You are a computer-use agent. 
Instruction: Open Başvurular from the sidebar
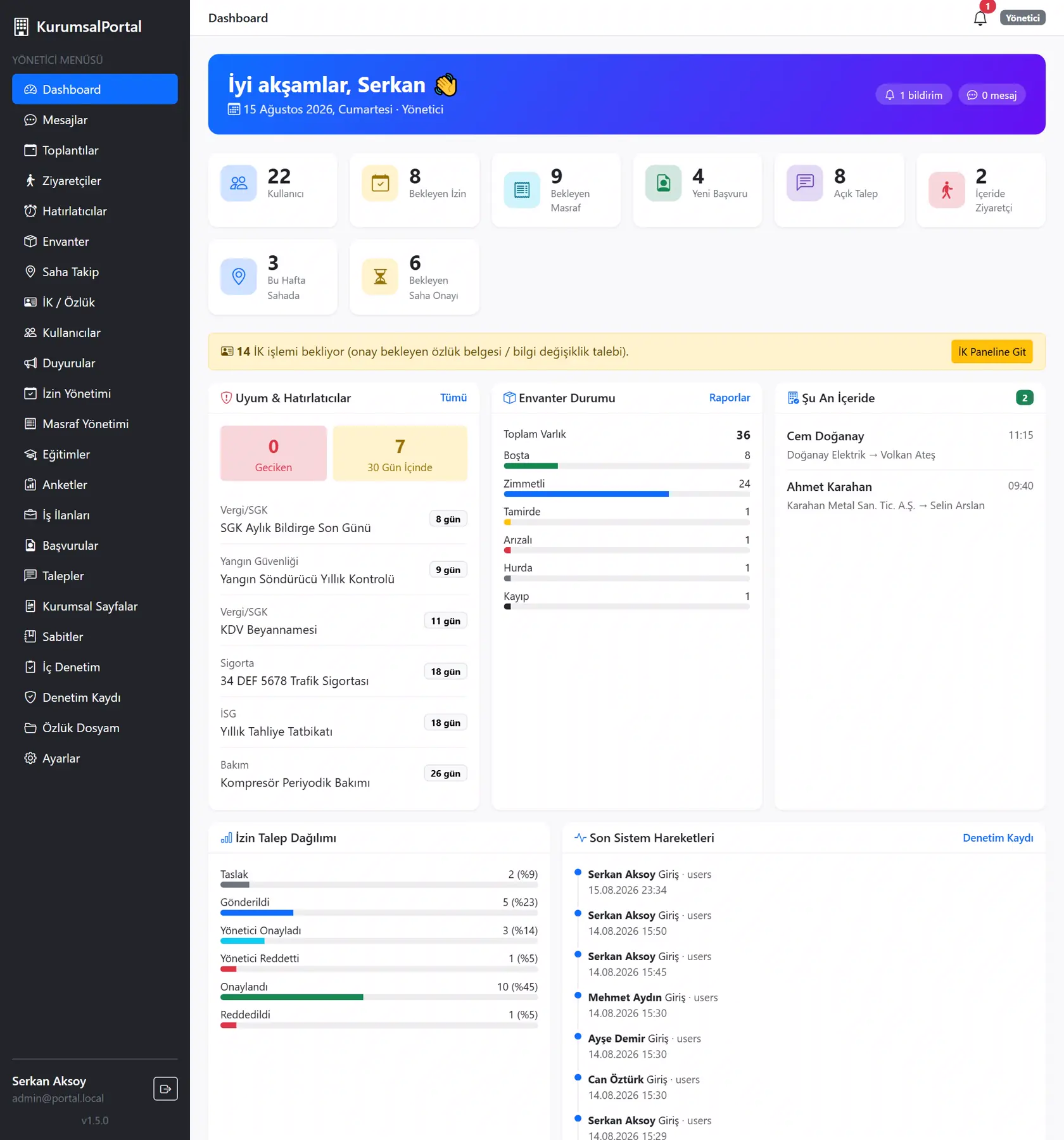click(x=95, y=545)
